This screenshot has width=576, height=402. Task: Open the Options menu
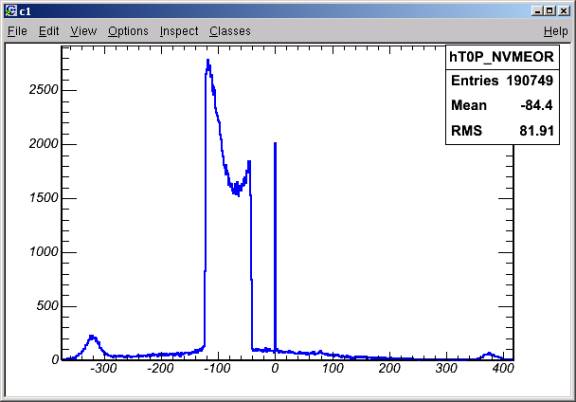pos(128,31)
